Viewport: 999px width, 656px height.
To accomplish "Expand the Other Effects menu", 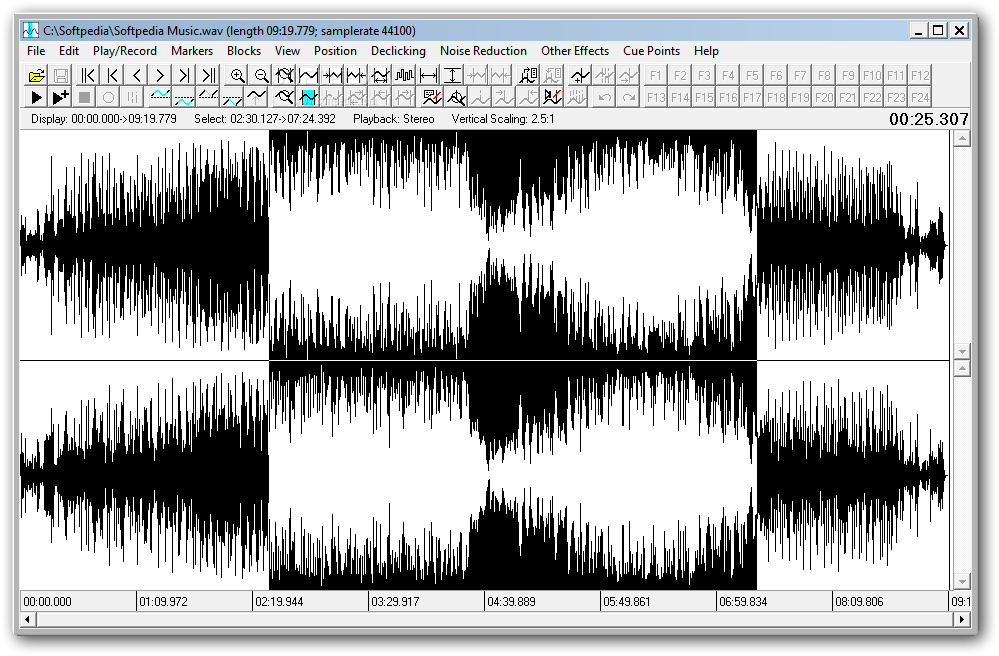I will click(x=575, y=51).
